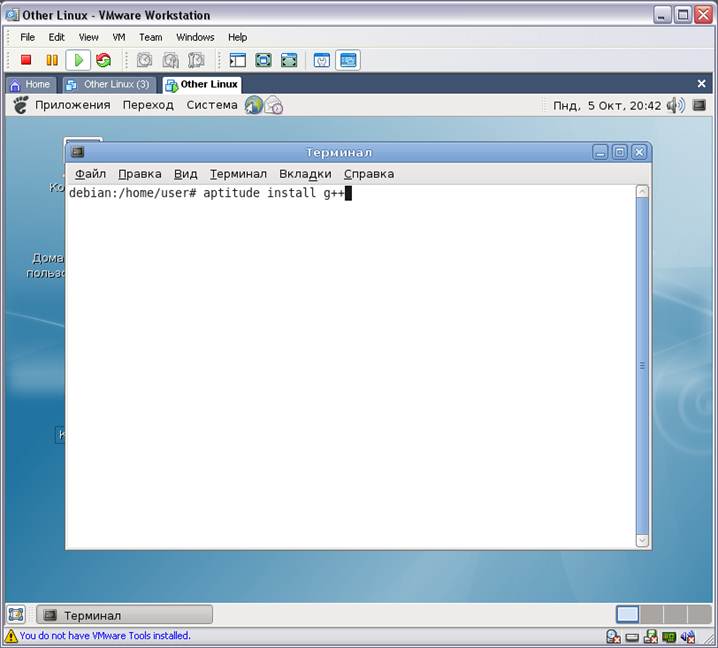
Task: Click the terminal vertical scrollbar thumb
Action: (x=642, y=366)
